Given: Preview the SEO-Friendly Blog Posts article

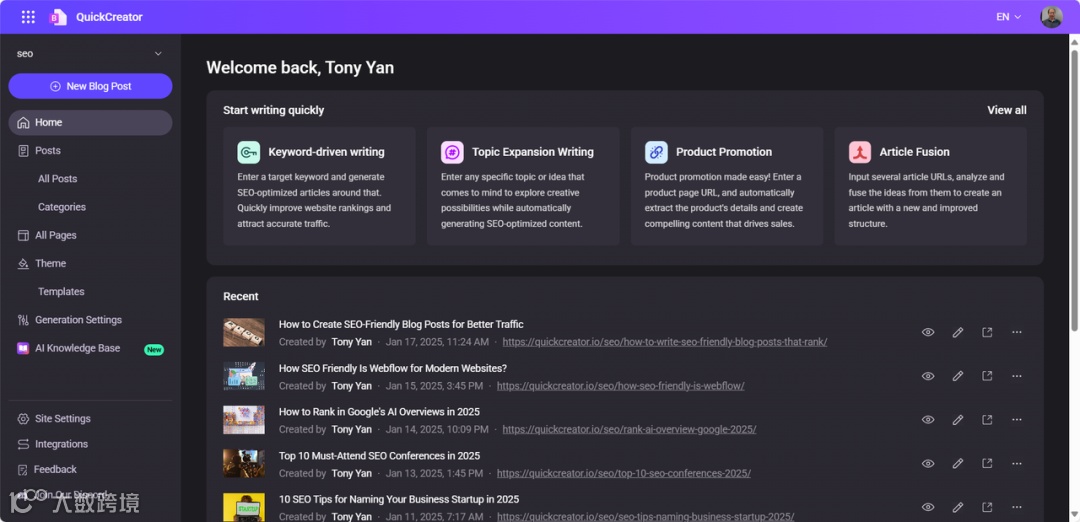Looking at the screenshot, I should coord(928,333).
